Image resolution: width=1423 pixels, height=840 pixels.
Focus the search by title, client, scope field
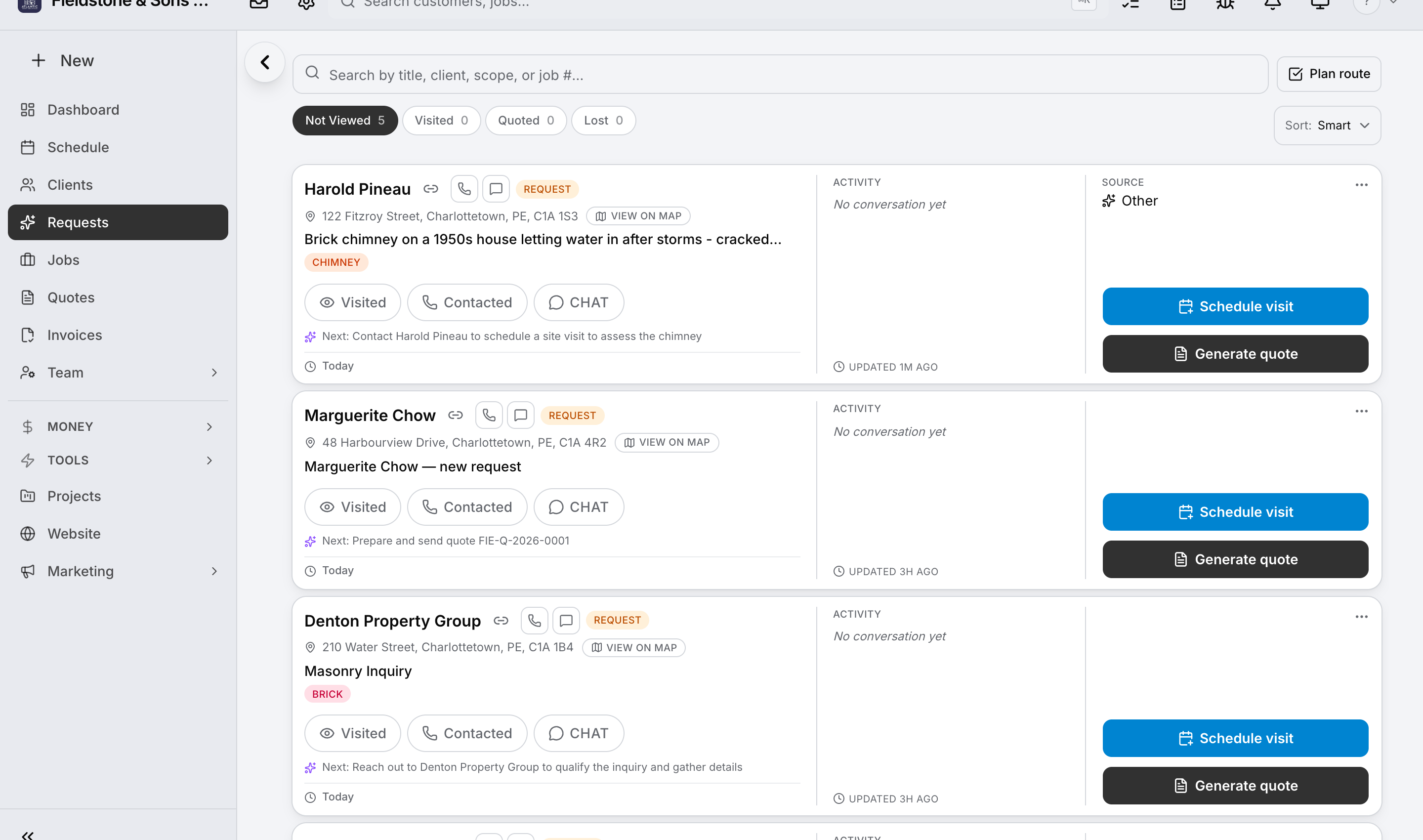click(780, 74)
